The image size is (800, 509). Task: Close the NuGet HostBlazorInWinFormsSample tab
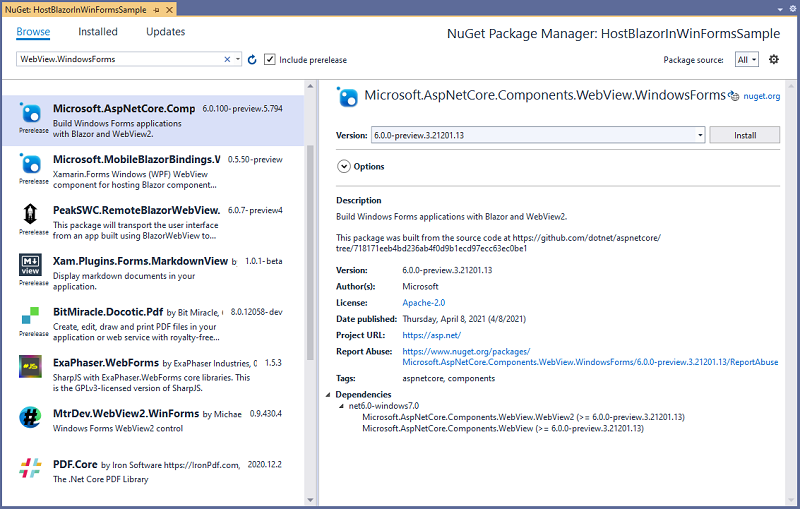[169, 10]
